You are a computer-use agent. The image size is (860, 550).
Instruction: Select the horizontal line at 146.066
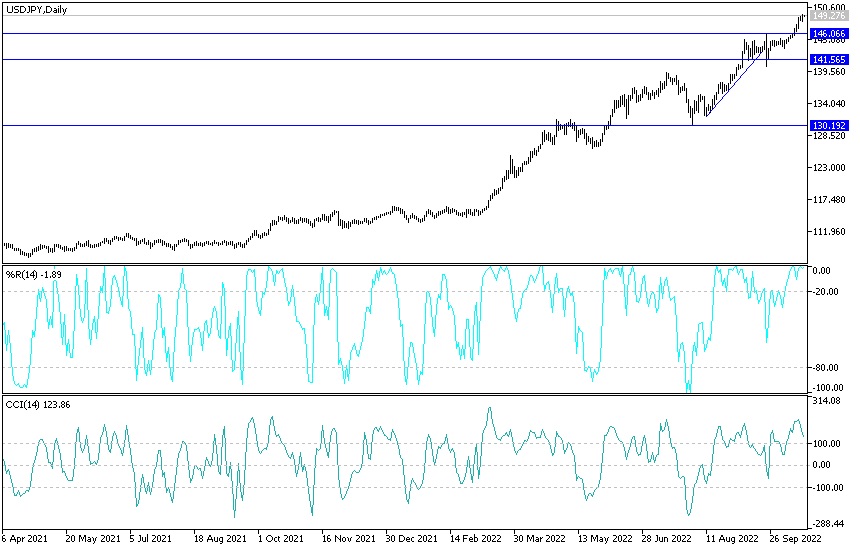pos(405,33)
